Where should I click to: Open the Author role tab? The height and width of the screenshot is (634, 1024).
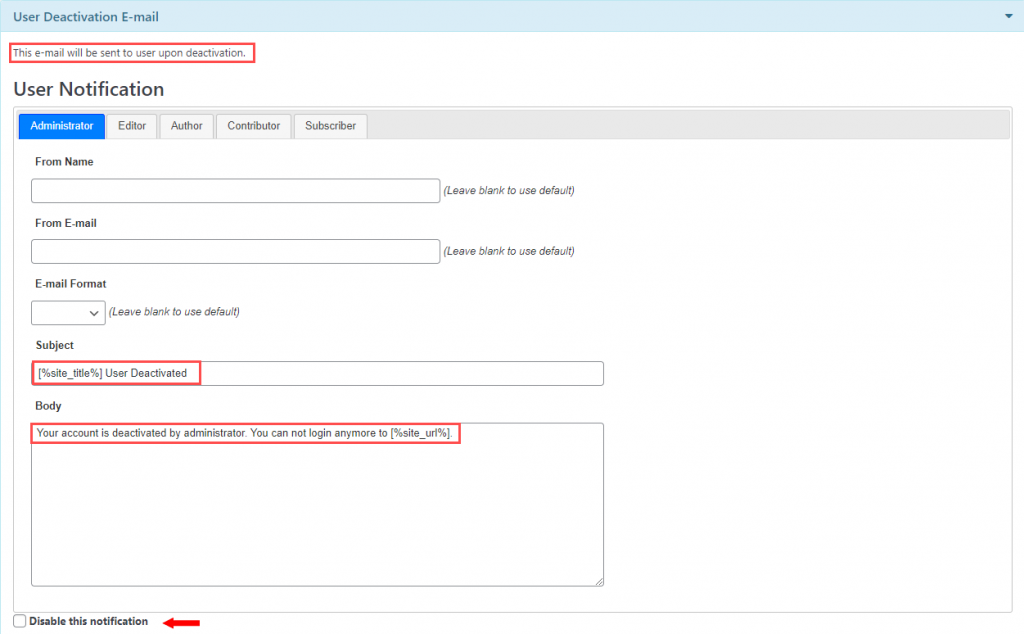tap(186, 126)
